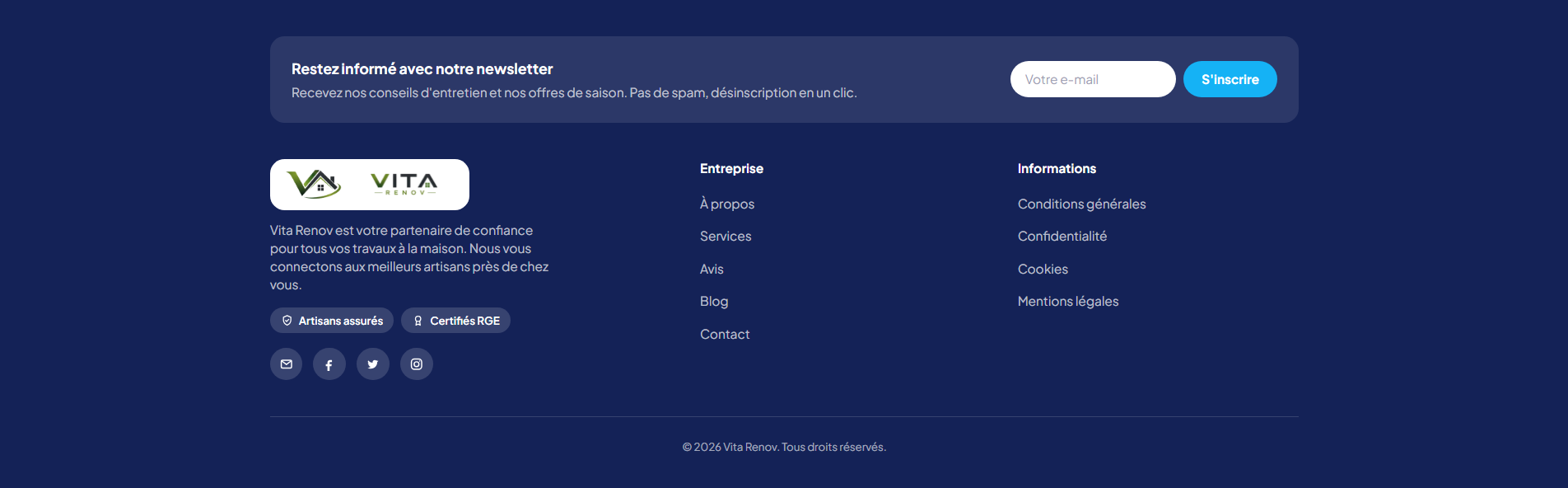The width and height of the screenshot is (1568, 488).
Task: Open the Instagram social icon
Action: pyautogui.click(x=417, y=364)
